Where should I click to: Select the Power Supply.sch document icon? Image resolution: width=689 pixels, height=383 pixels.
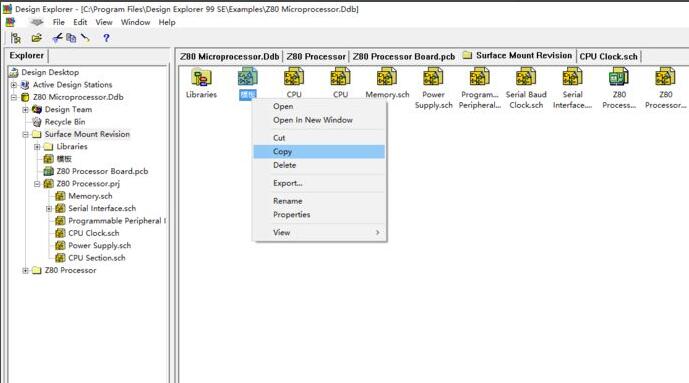pos(433,77)
